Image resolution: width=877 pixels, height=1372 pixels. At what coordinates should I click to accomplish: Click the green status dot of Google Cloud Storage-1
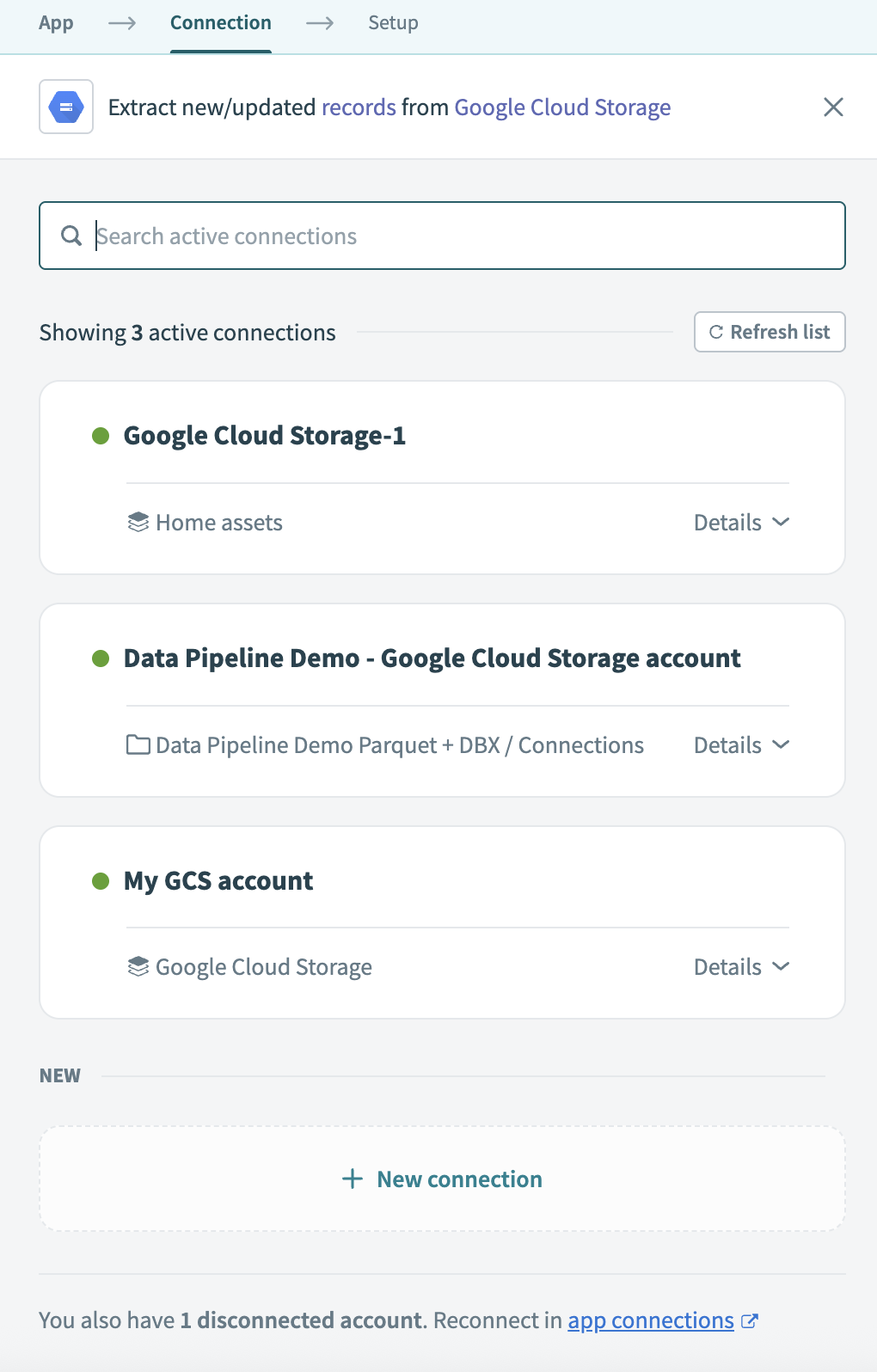tap(101, 436)
